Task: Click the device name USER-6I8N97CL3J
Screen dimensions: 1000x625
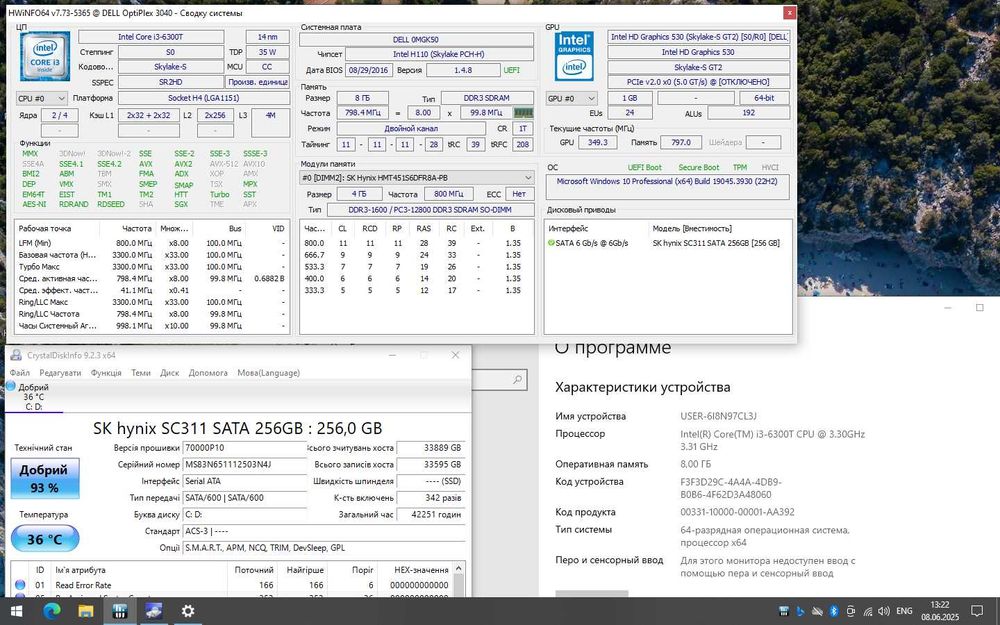Action: pos(718,416)
